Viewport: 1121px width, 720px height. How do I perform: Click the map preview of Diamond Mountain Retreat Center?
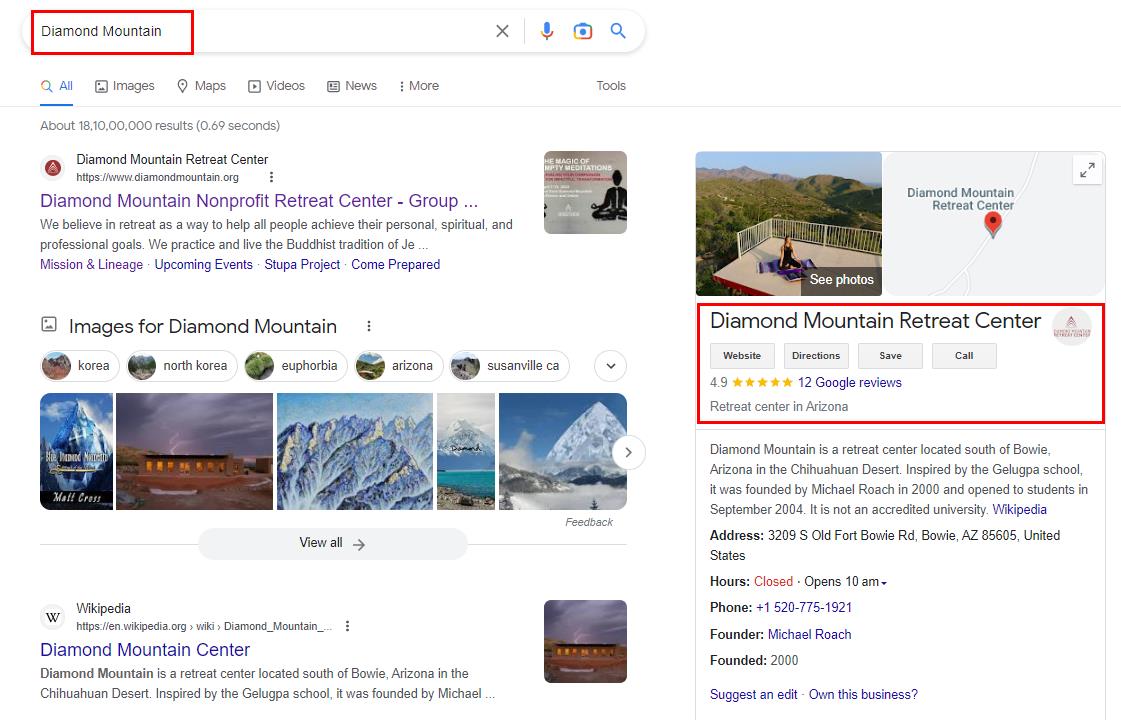(x=994, y=224)
